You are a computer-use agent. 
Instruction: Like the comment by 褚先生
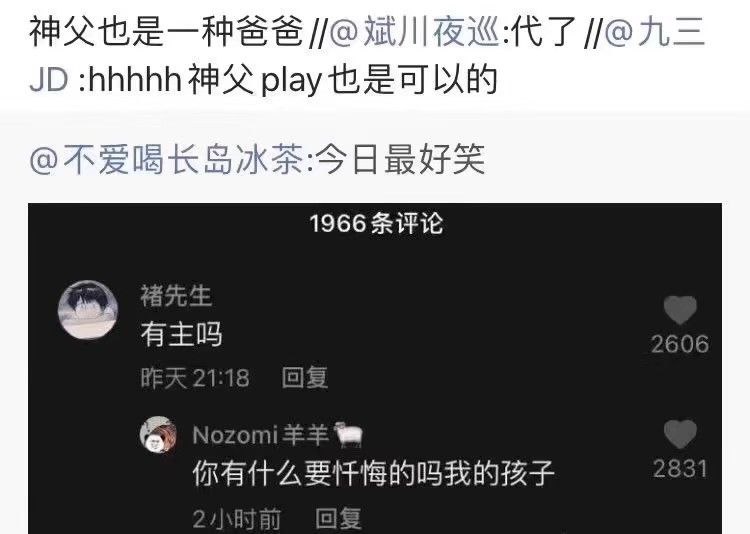click(680, 310)
